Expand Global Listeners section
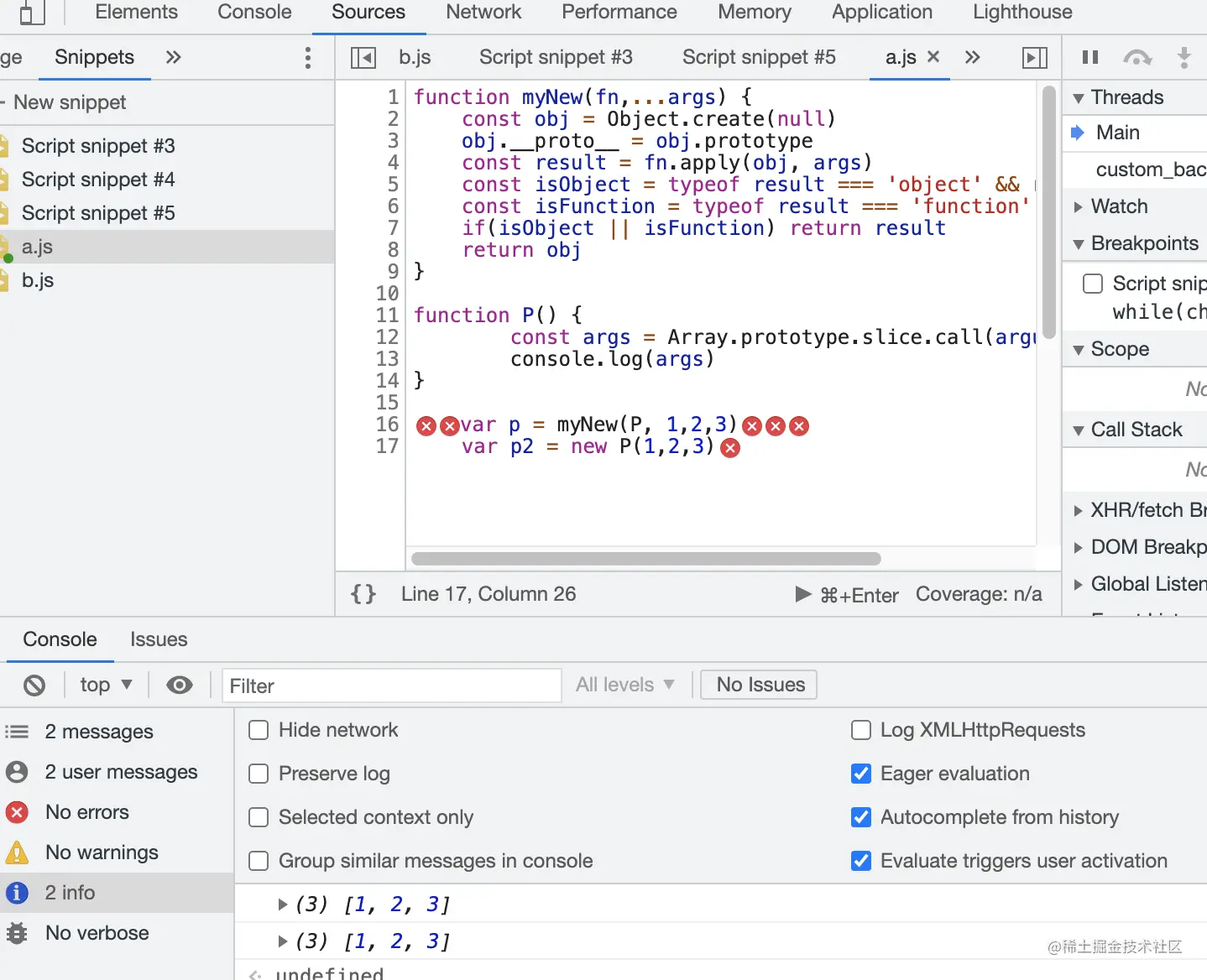This screenshot has width=1207, height=980. pyautogui.click(x=1135, y=584)
